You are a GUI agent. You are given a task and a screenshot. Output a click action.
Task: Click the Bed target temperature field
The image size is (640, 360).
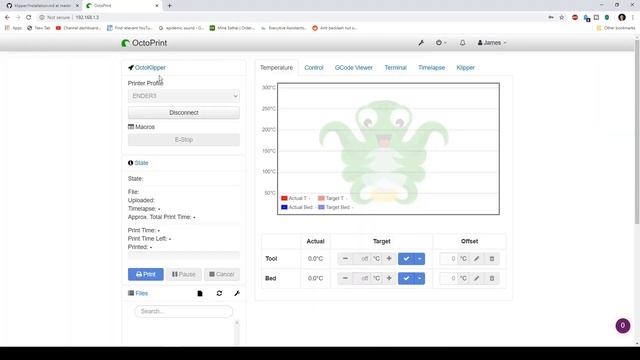361,278
